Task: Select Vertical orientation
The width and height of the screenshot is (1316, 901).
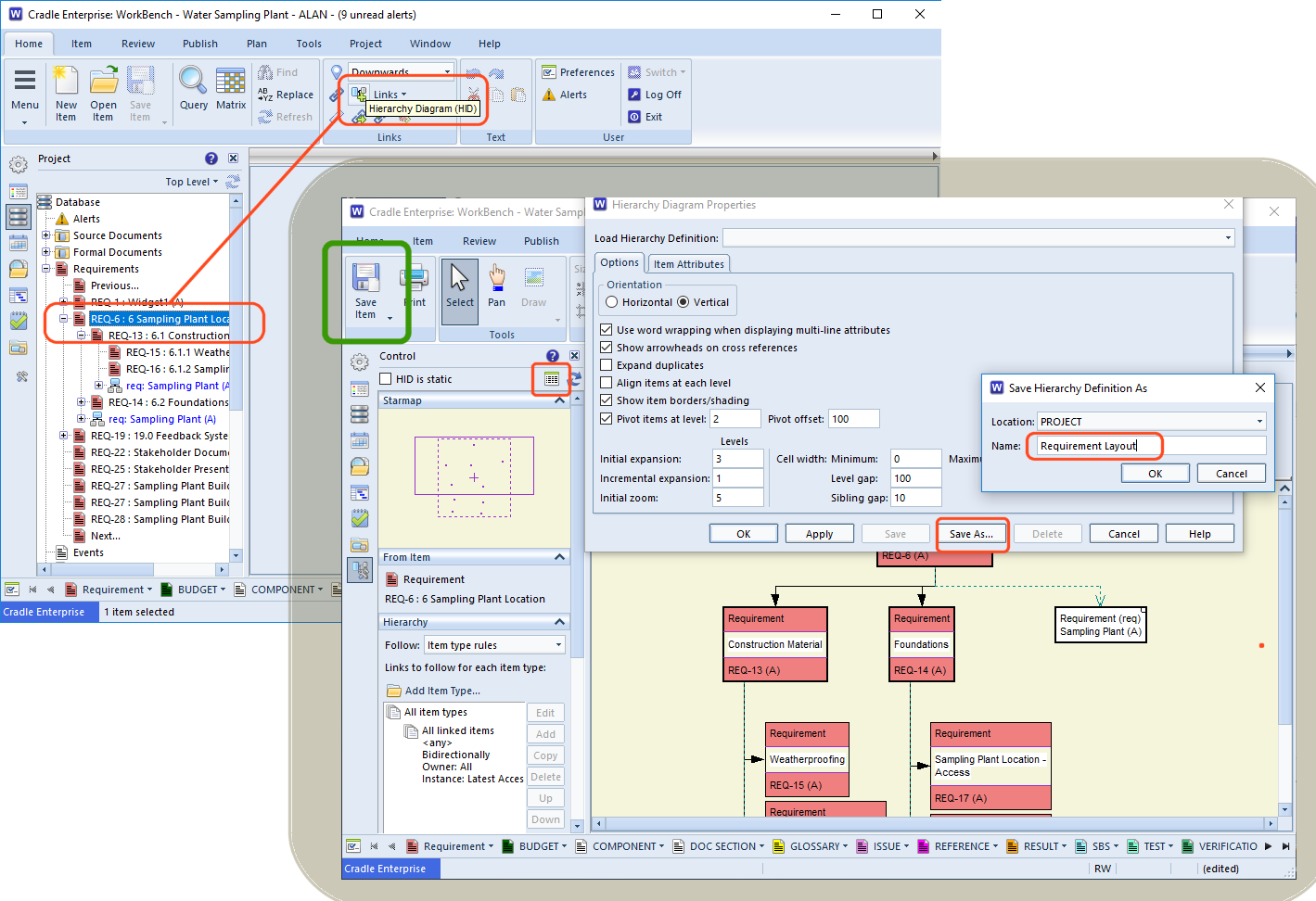Action: point(684,302)
